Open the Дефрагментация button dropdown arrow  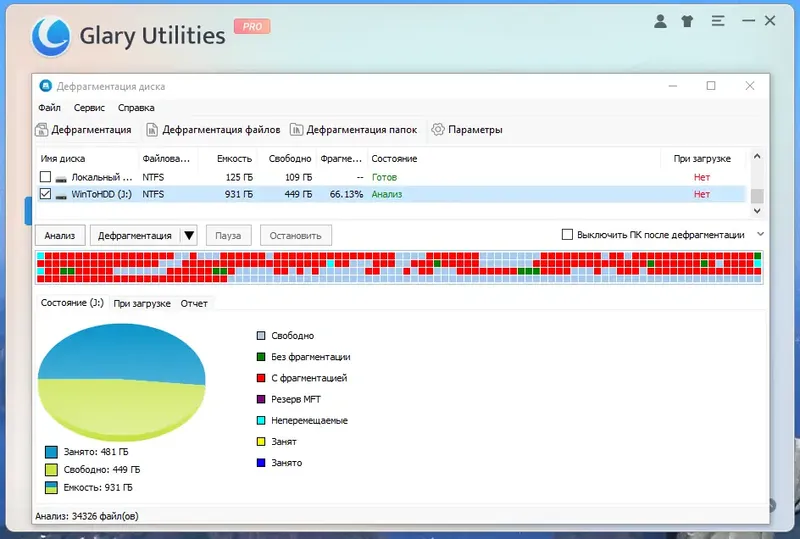point(189,235)
